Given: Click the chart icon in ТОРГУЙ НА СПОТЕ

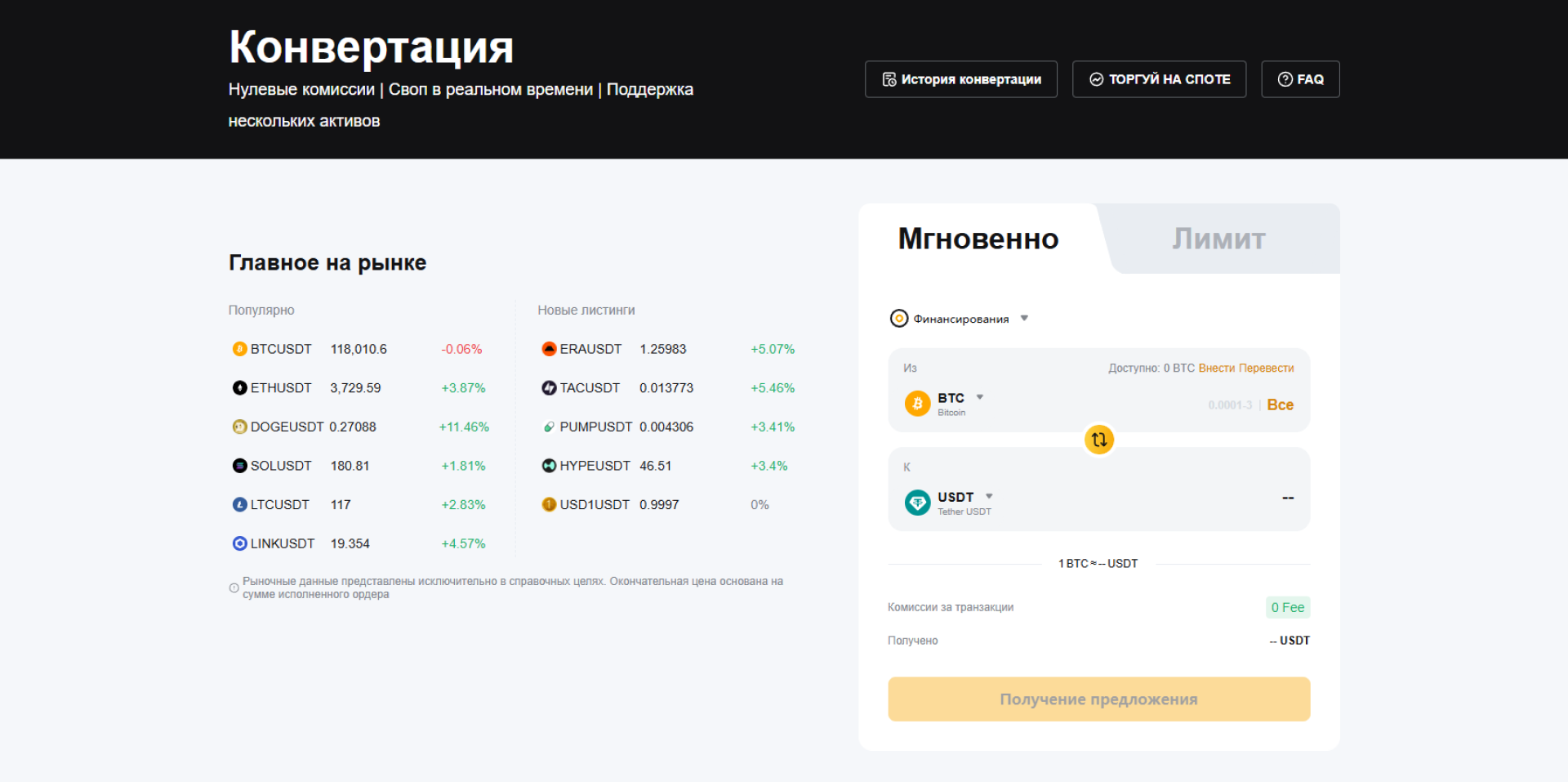Looking at the screenshot, I should pos(1097,79).
